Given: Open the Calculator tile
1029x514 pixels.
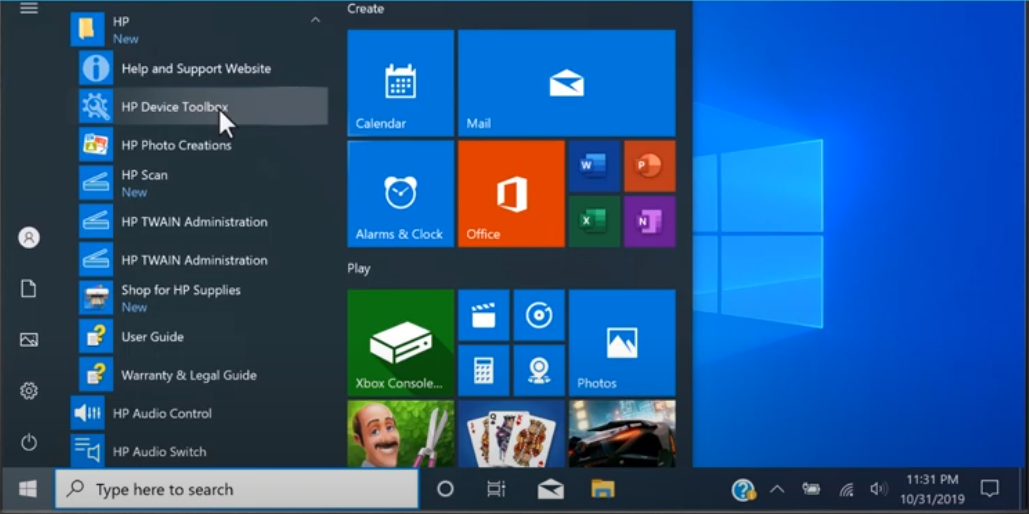Looking at the screenshot, I should click(x=484, y=370).
